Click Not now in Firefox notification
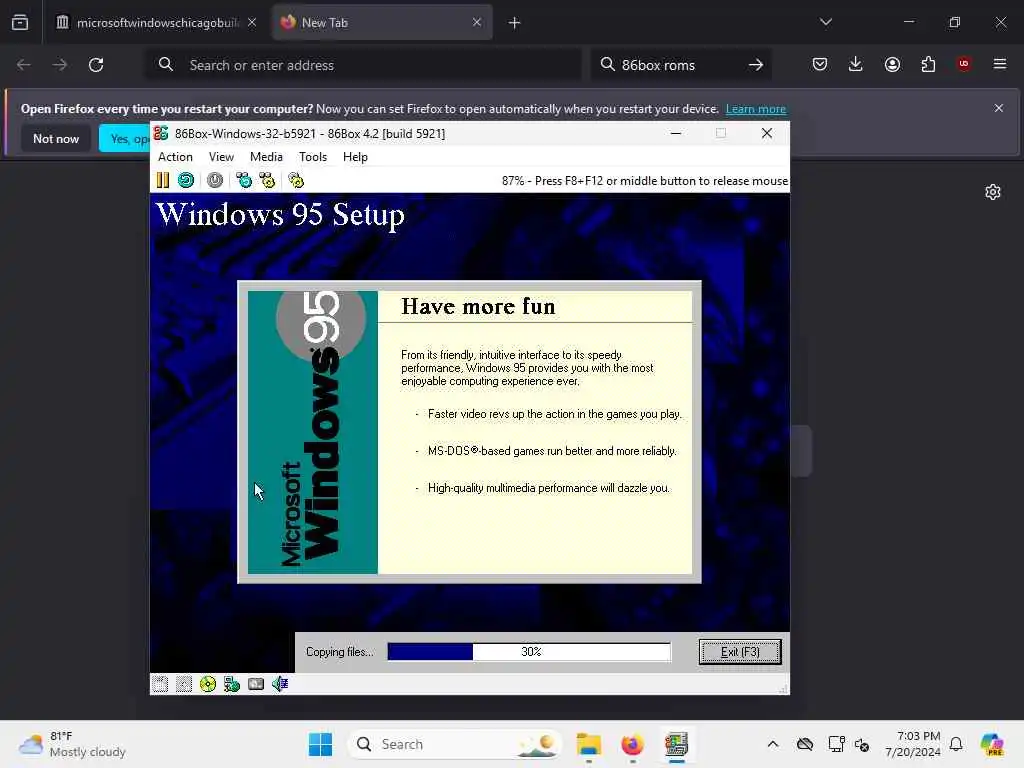 (56, 138)
